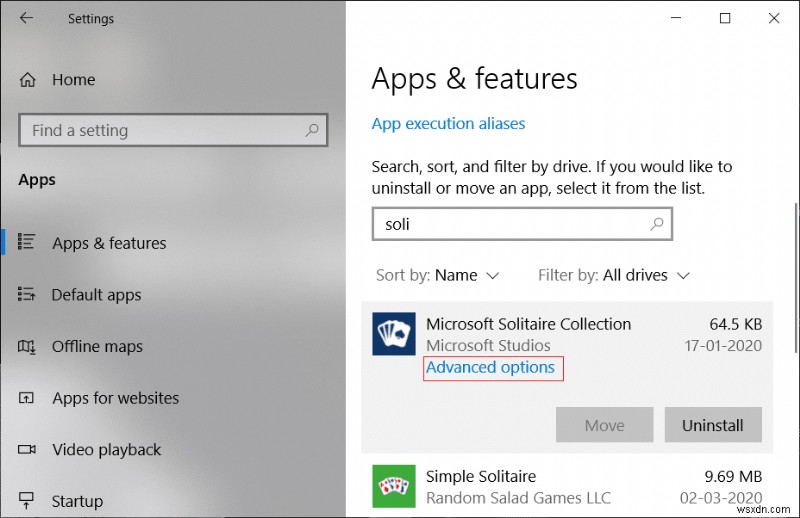Click the Apps & features list icon
Screen dimensions: 800x518
click(26, 242)
